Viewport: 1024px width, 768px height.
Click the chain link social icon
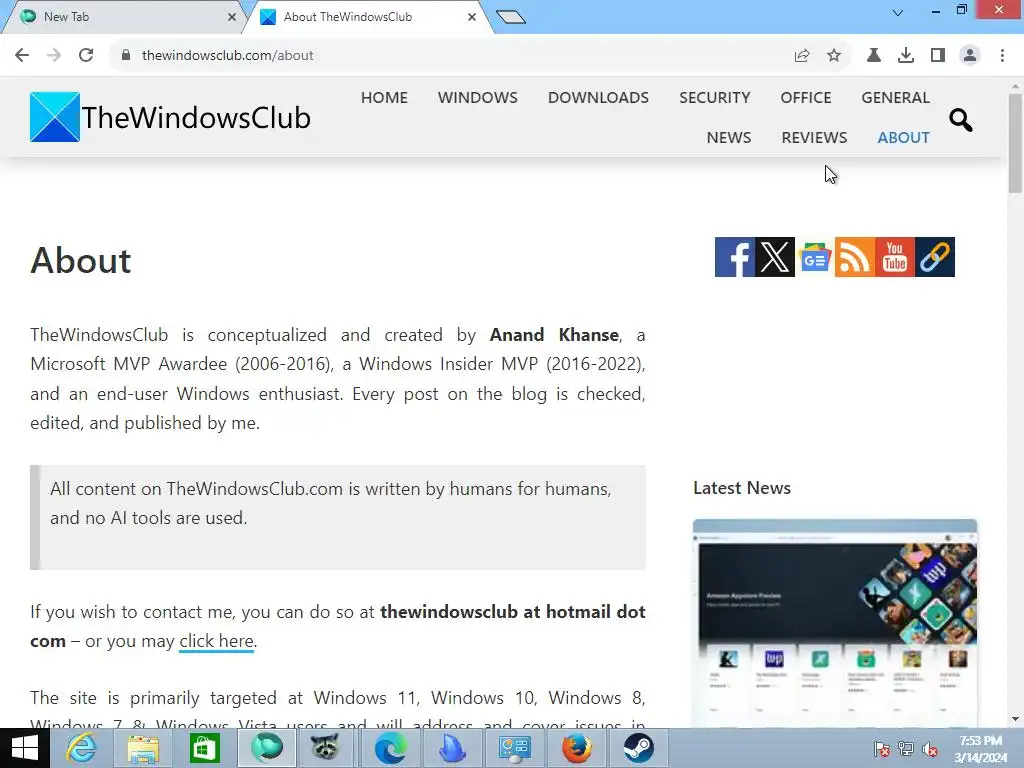pos(935,257)
